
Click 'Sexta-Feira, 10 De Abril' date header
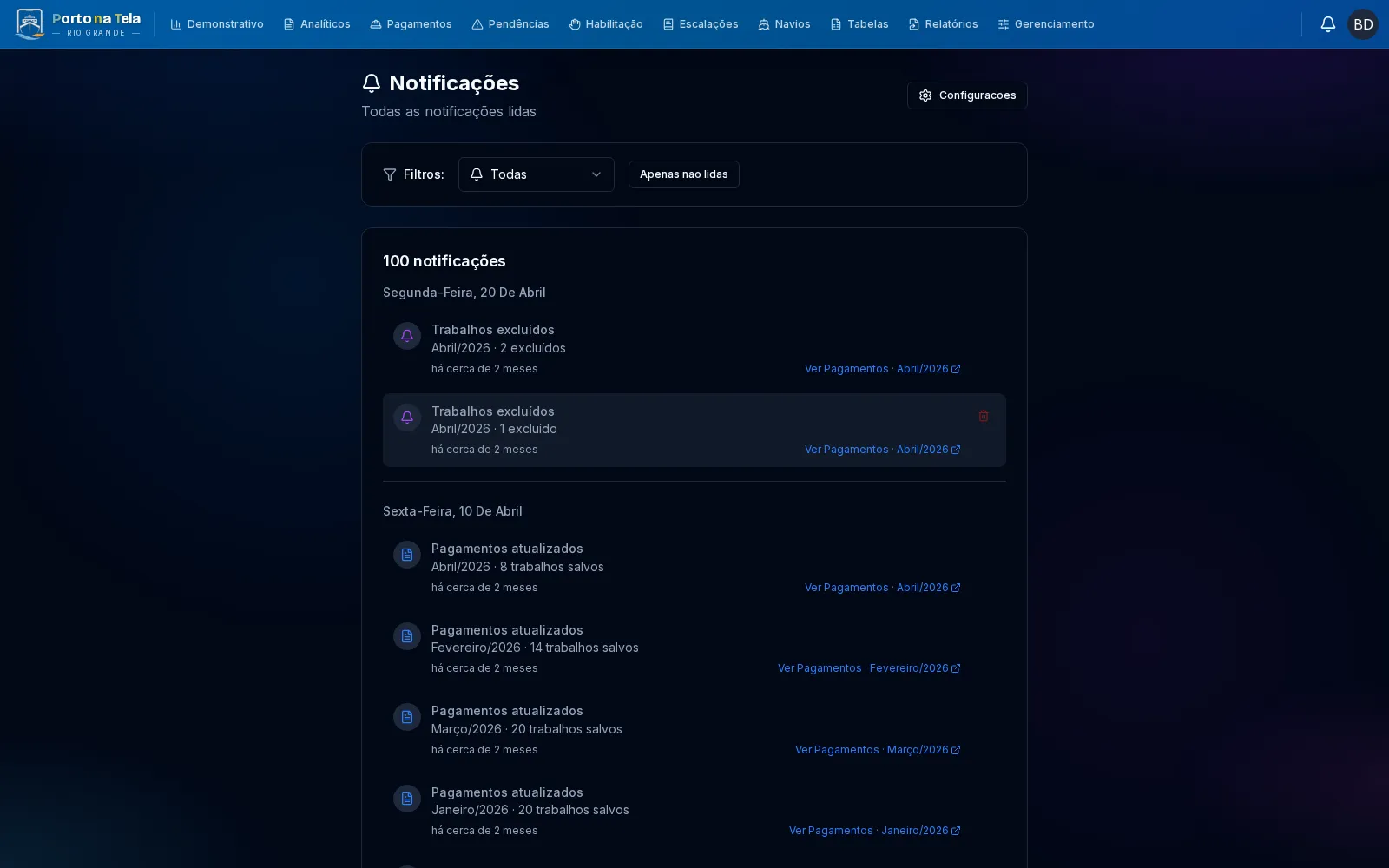(452, 511)
